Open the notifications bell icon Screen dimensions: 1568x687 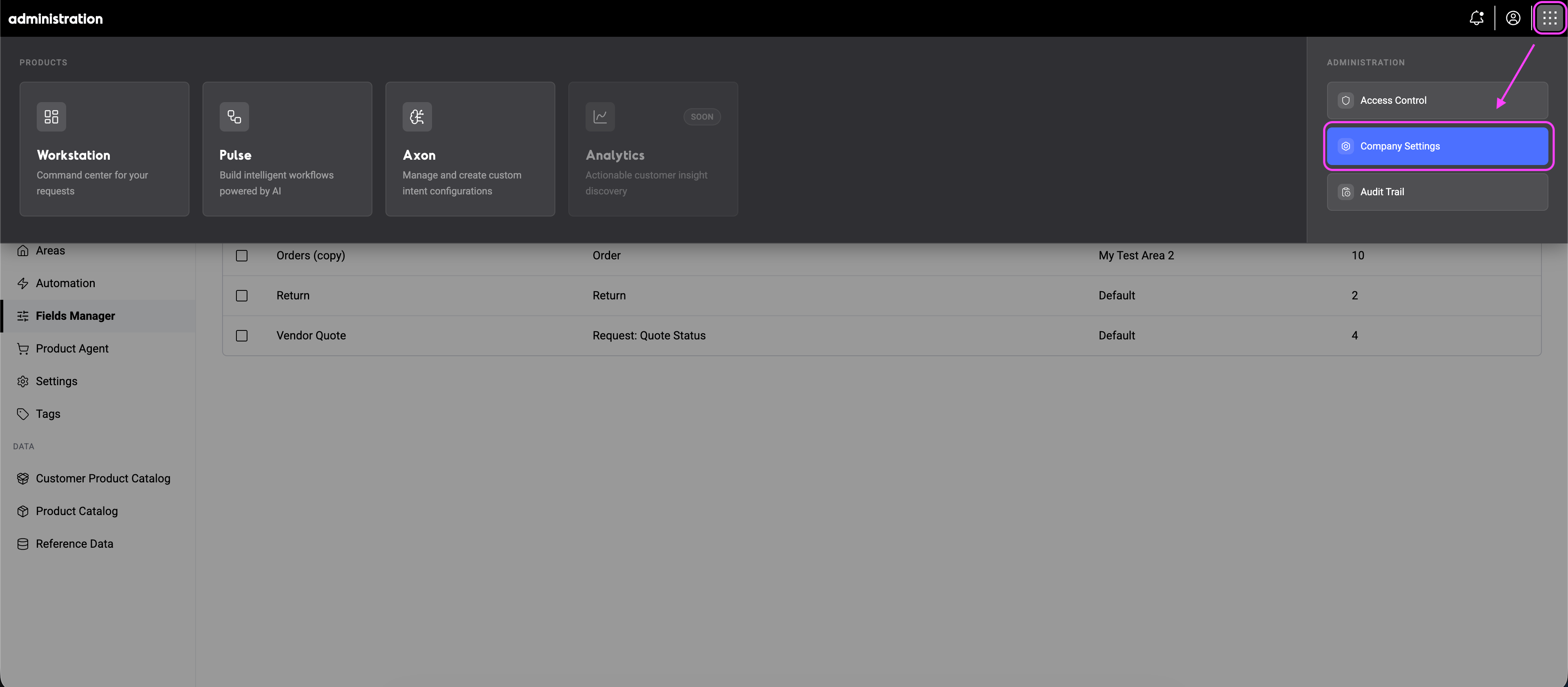pos(1476,18)
